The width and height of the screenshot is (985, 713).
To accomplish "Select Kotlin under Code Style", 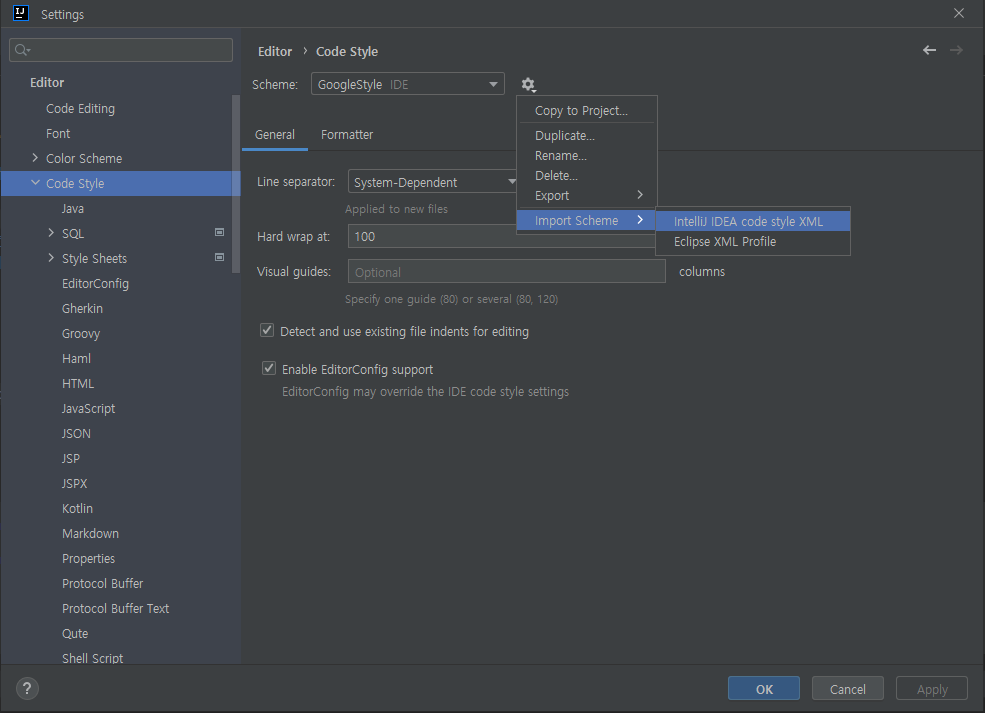I will pyautogui.click(x=77, y=508).
